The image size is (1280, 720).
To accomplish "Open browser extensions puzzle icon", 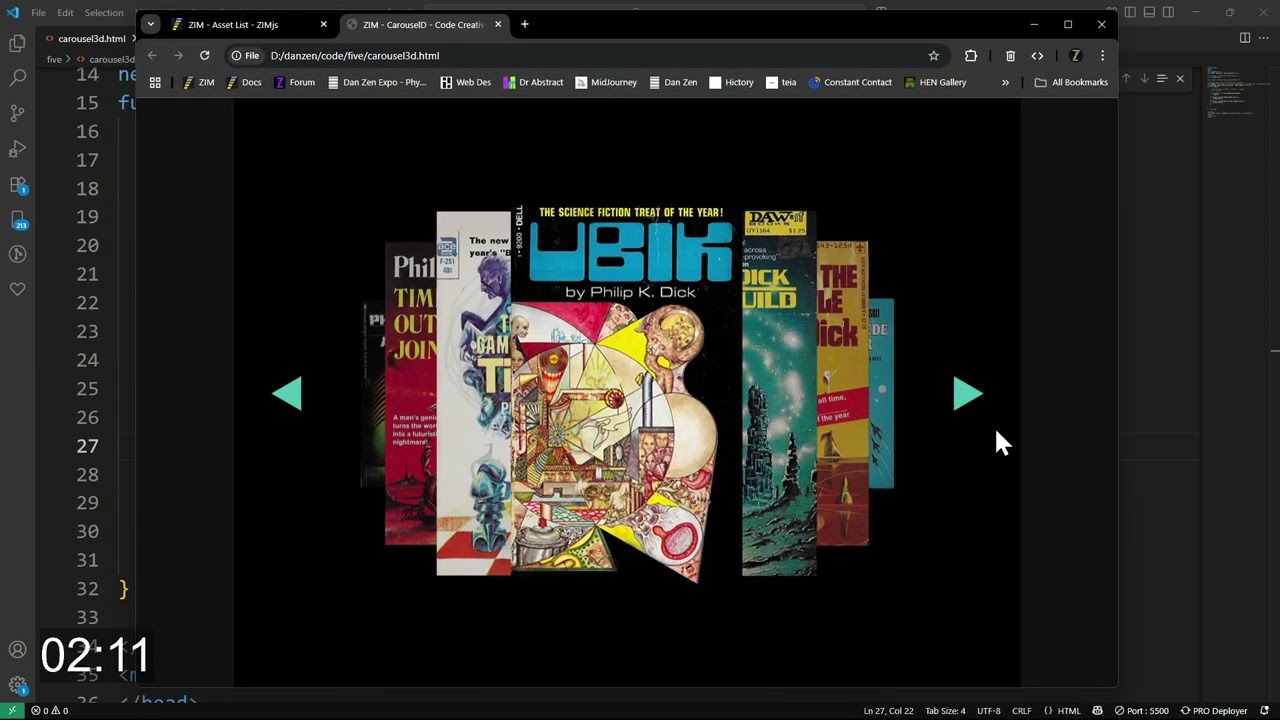I will [970, 56].
